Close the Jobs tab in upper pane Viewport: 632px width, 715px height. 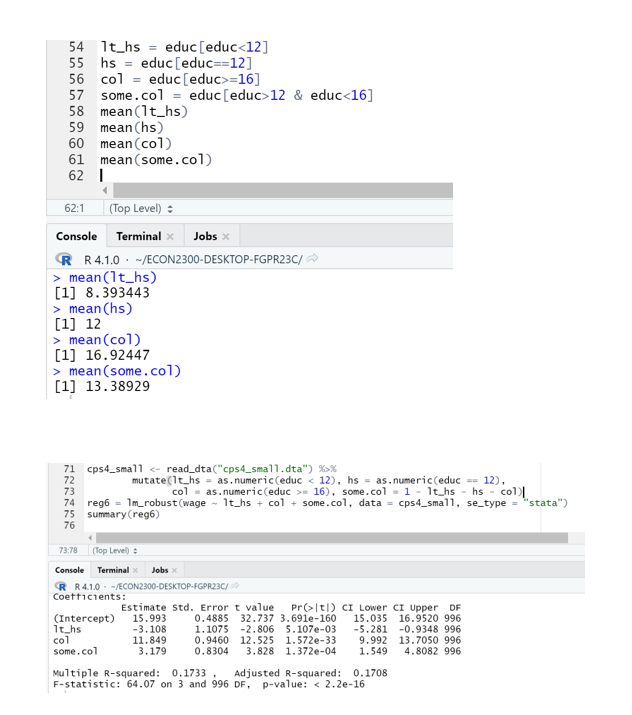coord(226,236)
